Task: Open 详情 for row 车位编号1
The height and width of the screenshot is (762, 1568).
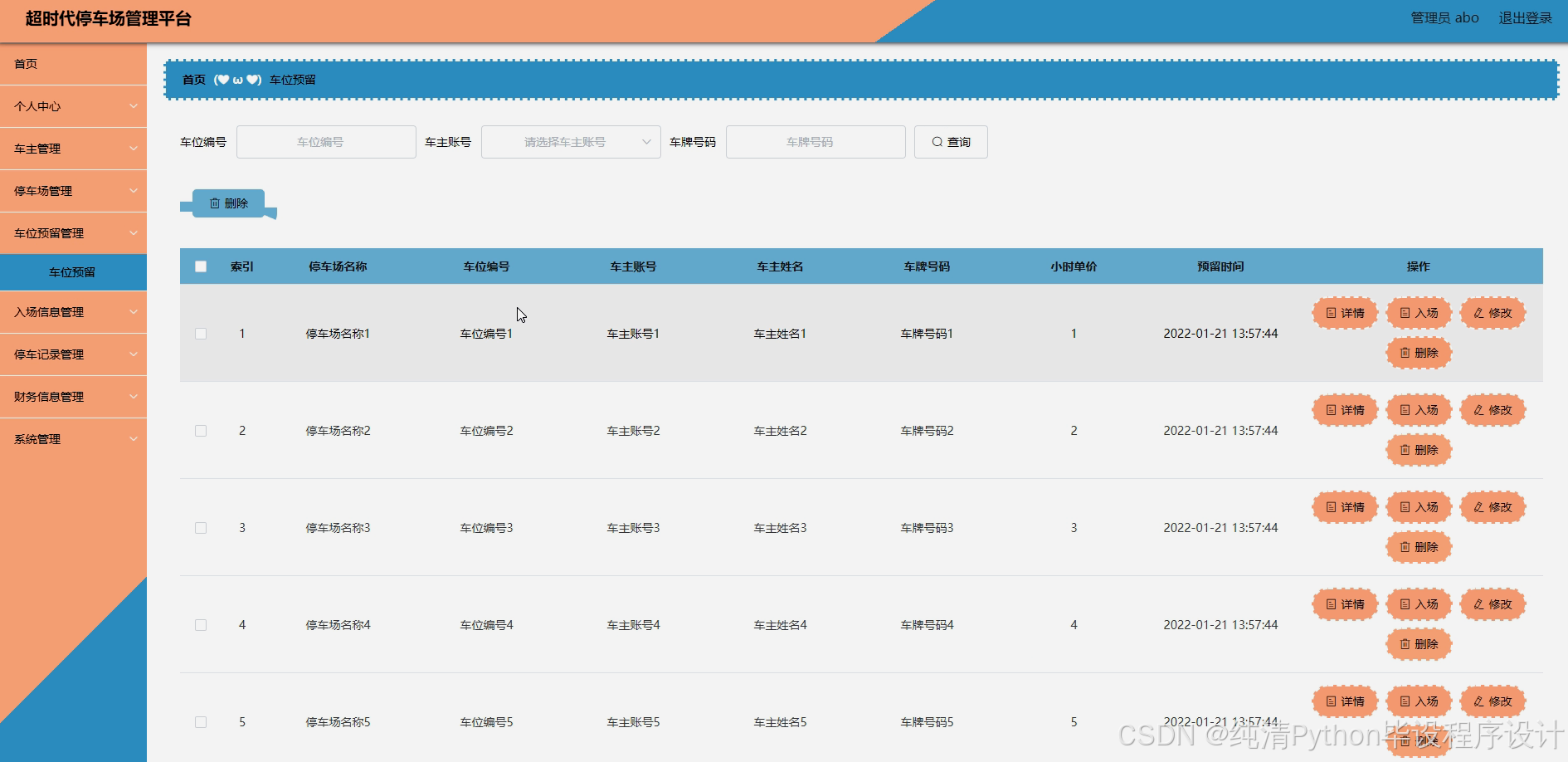Action: click(x=1345, y=313)
